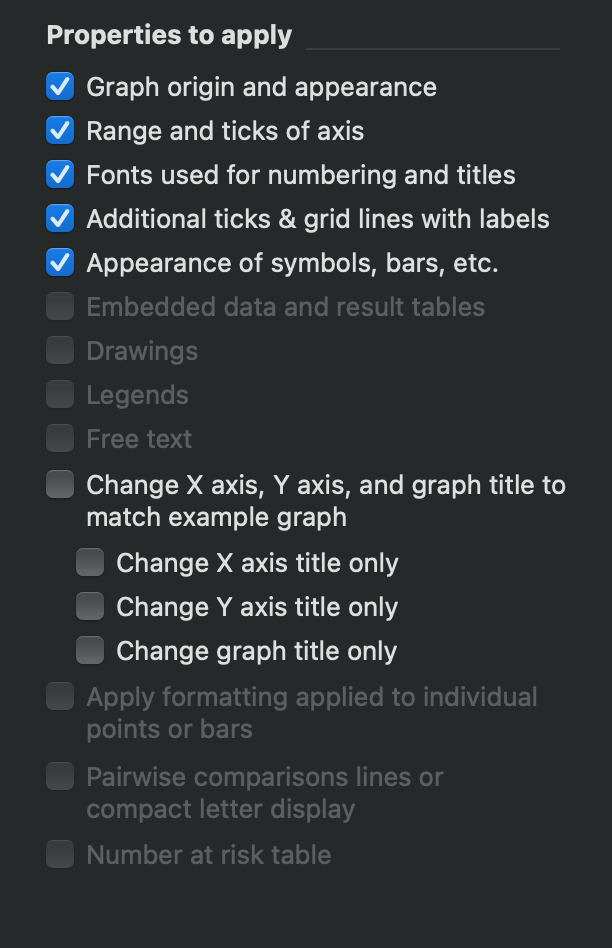612x948 pixels.
Task: Click the Free text checkbox
Action: tap(59, 439)
